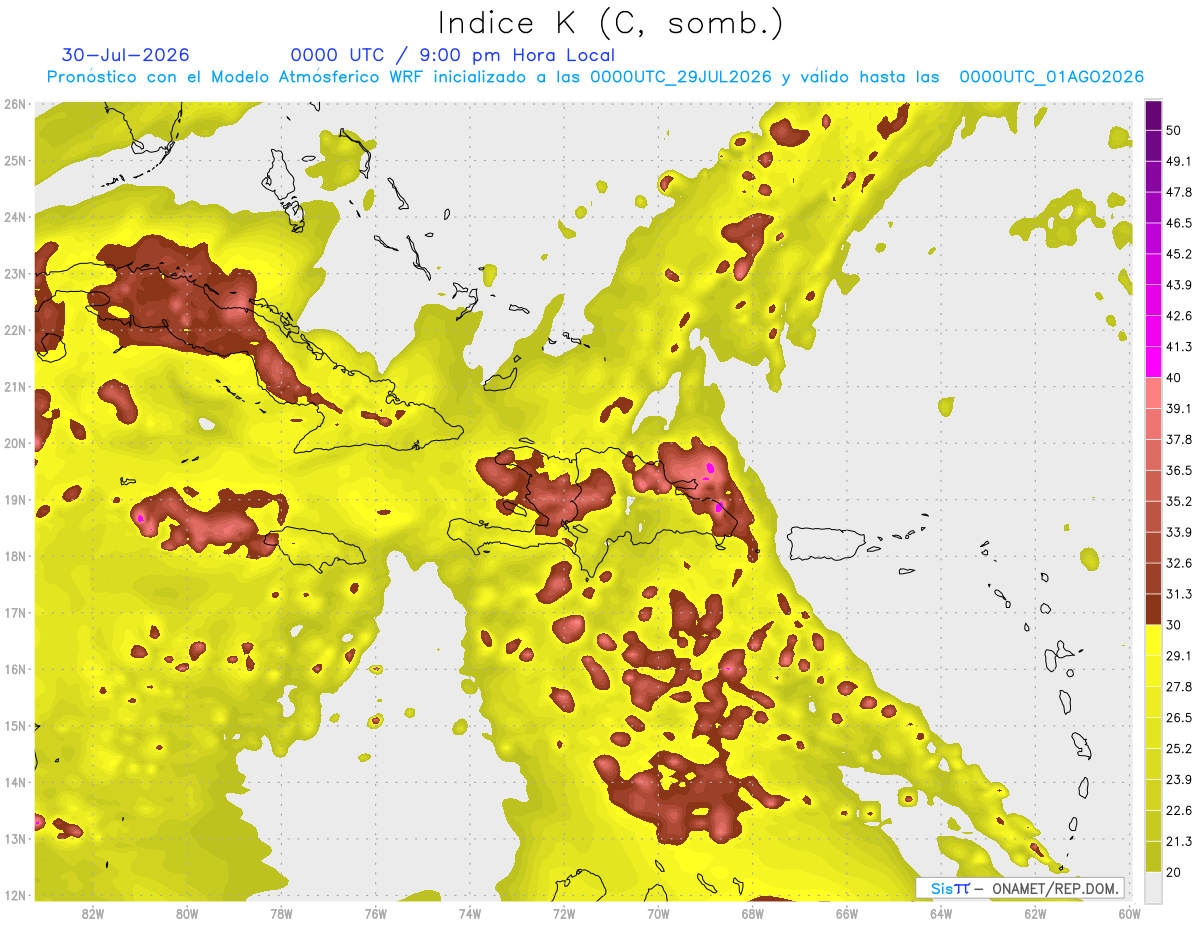Click the "12N" latitude label
The image size is (1200, 927).
pyautogui.click(x=15, y=895)
